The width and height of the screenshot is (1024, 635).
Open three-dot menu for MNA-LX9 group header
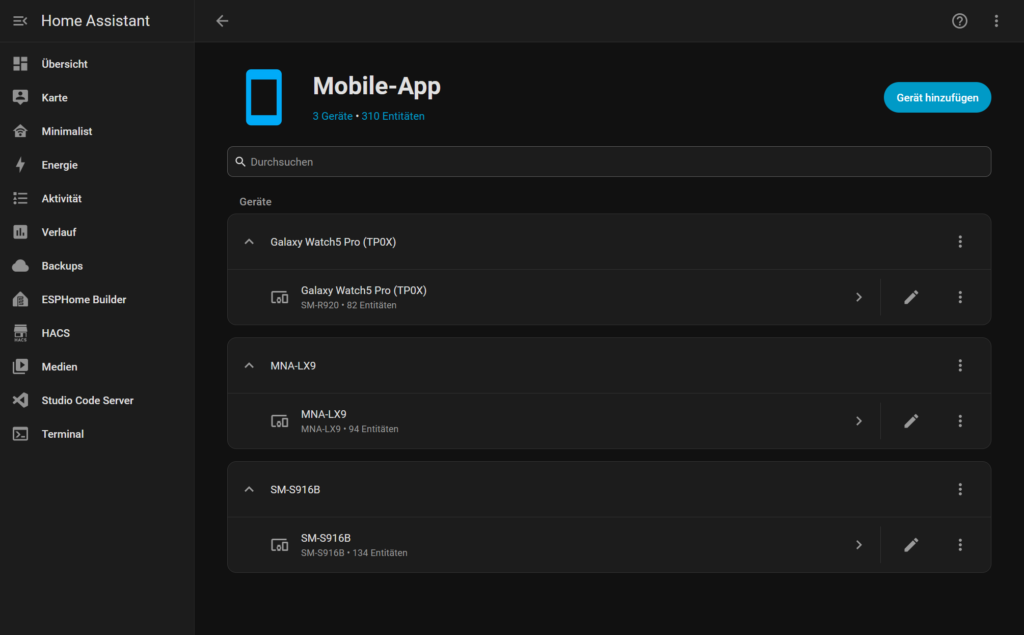(960, 366)
